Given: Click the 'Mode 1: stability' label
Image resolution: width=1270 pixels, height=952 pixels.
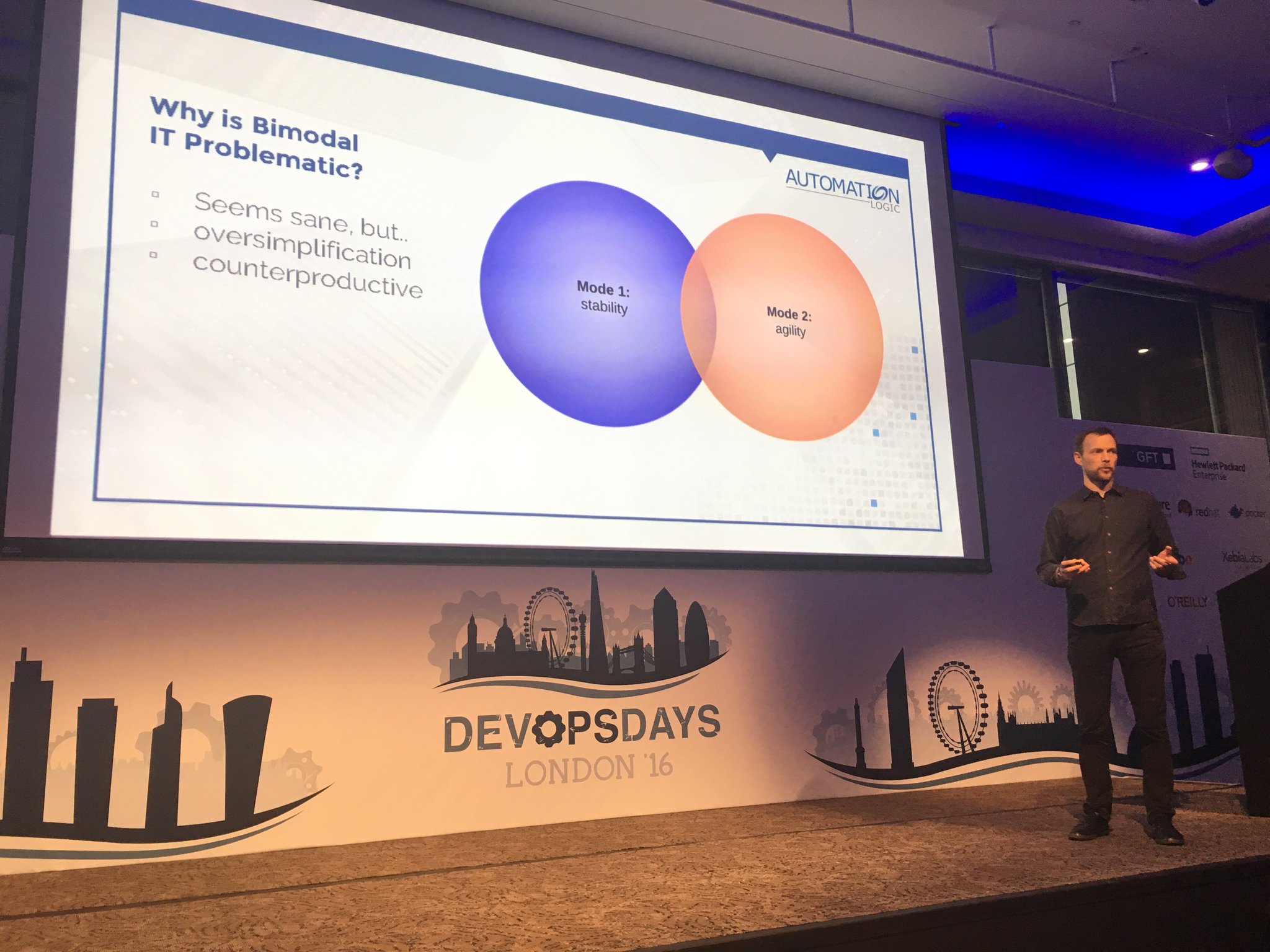Looking at the screenshot, I should (603, 297).
